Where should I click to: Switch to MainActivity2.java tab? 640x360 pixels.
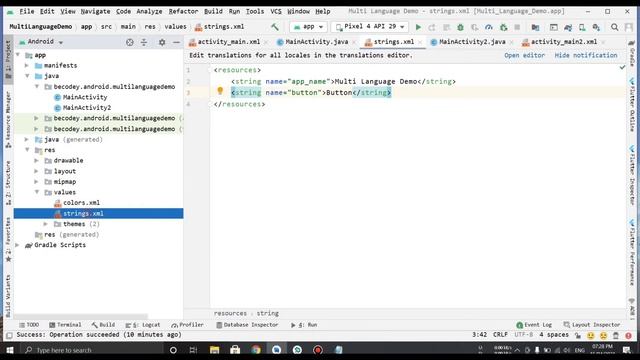[x=472, y=42]
